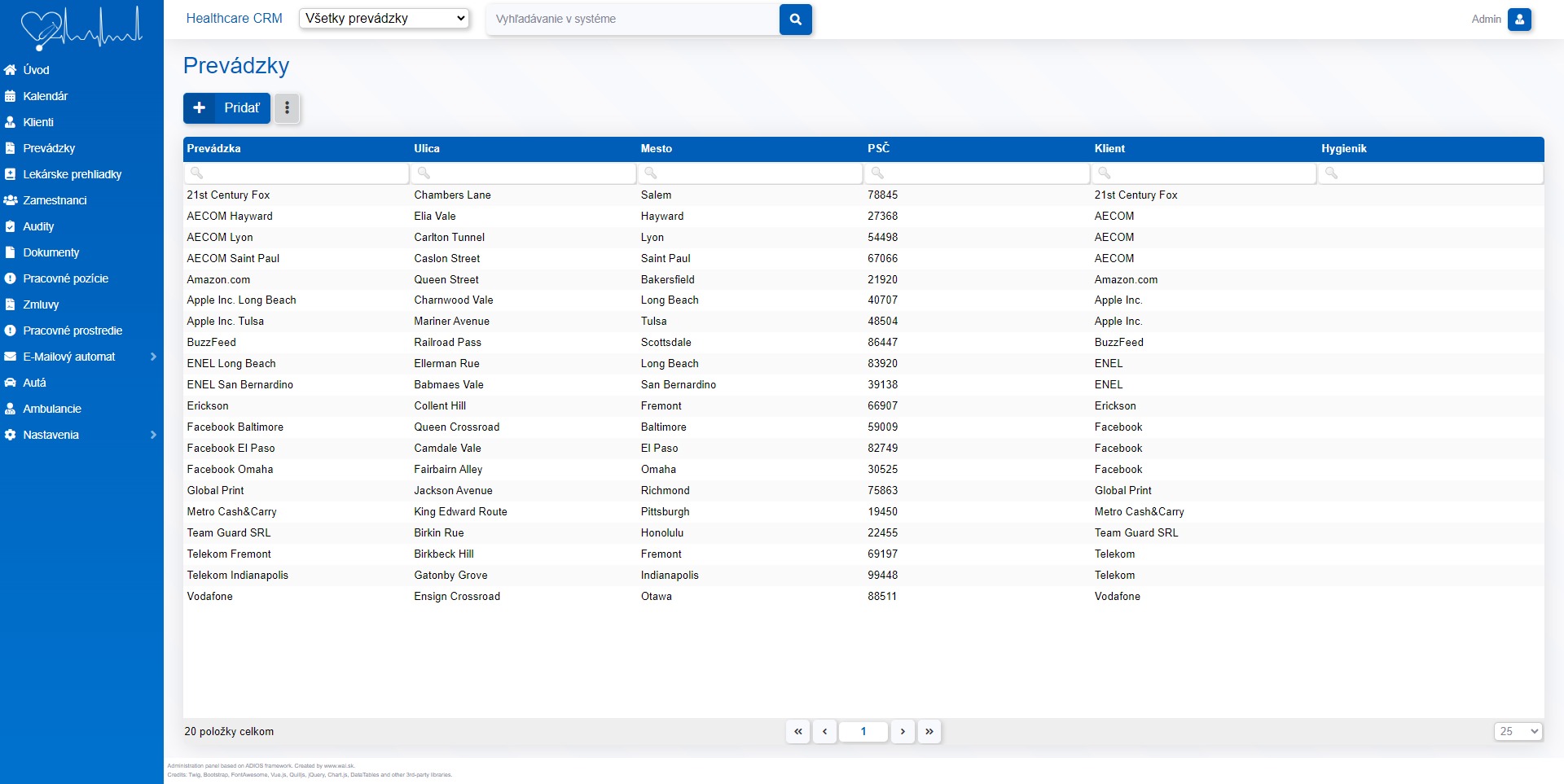This screenshot has height=784, width=1564.
Task: Select the 21st Century Fox prevádzka row
Action: [x=863, y=195]
